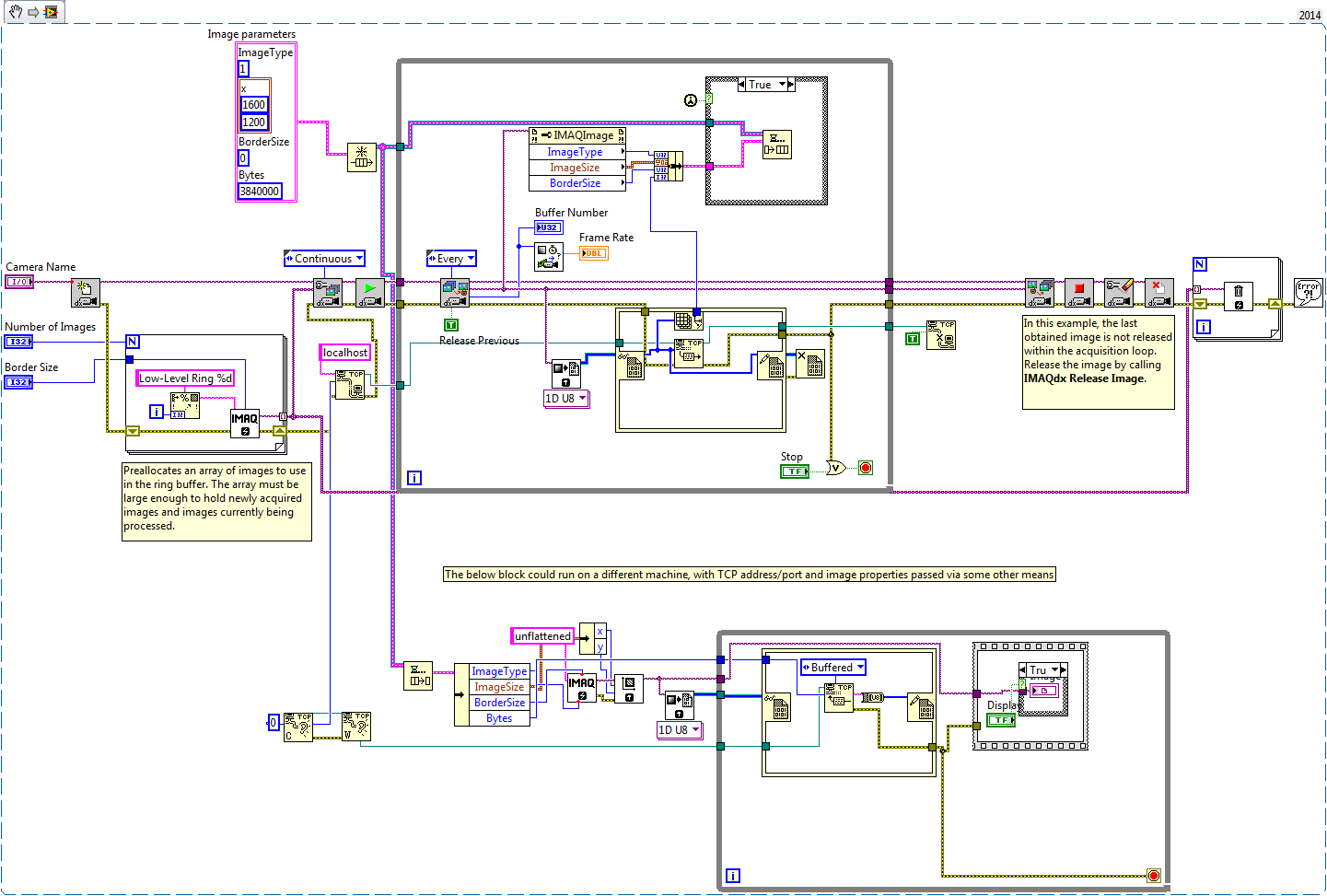
Task: Toggle the true constant left of TCP Close
Action: point(913,339)
